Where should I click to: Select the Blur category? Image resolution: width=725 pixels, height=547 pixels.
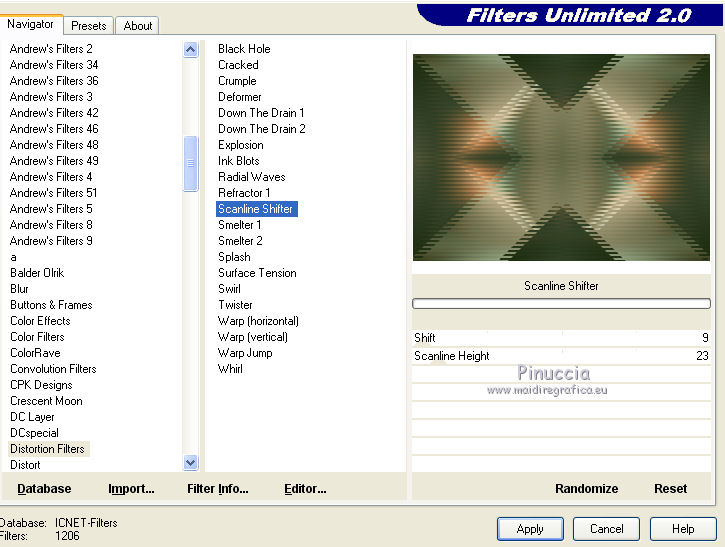click(x=19, y=289)
